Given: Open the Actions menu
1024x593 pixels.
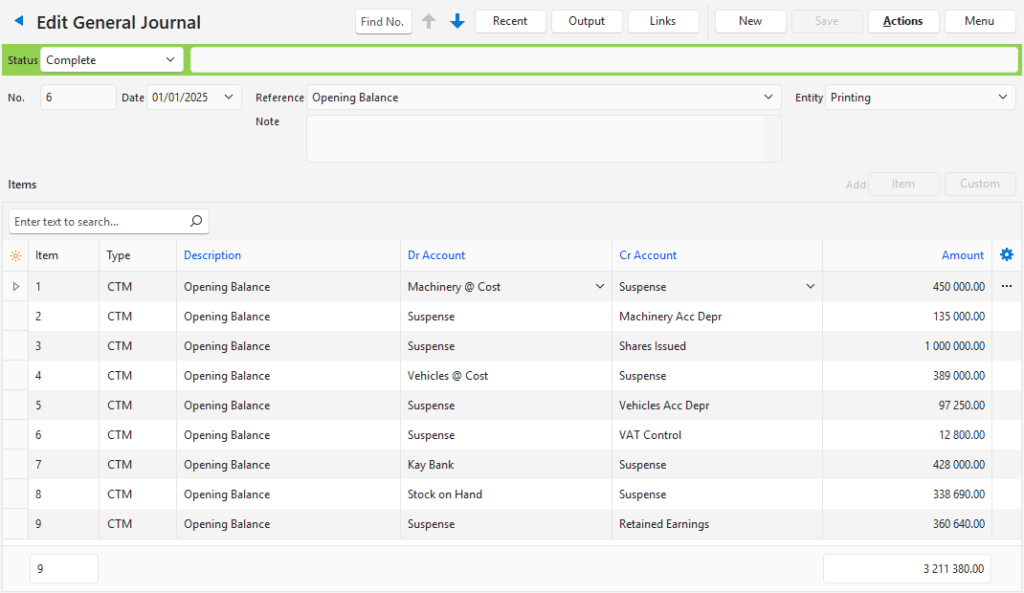Looking at the screenshot, I should point(902,21).
